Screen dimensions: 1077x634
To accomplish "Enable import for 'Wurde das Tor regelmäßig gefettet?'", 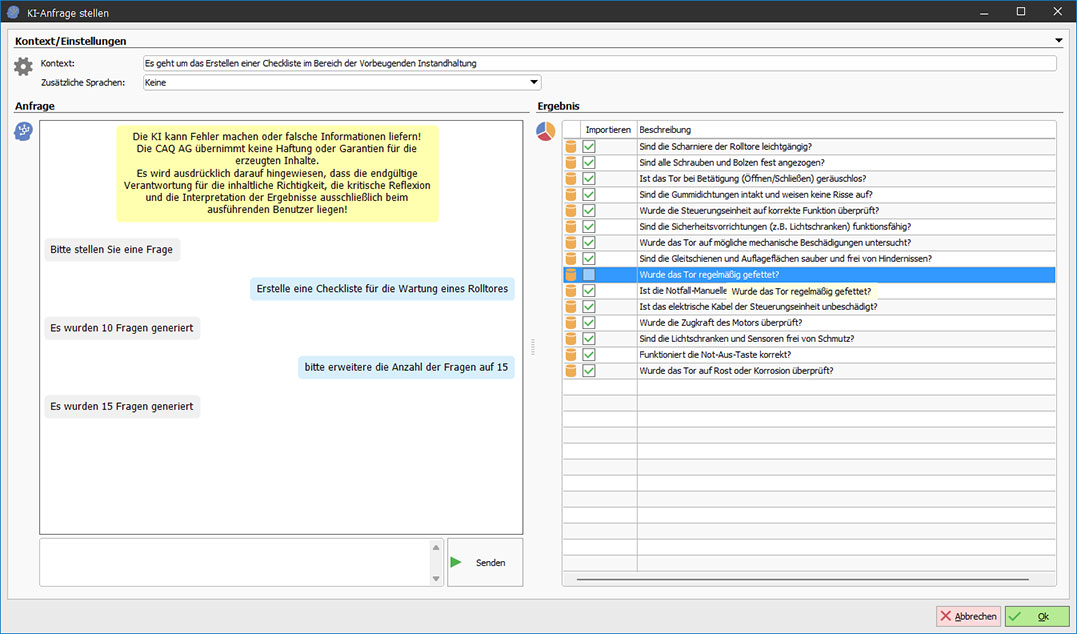I will (x=590, y=275).
